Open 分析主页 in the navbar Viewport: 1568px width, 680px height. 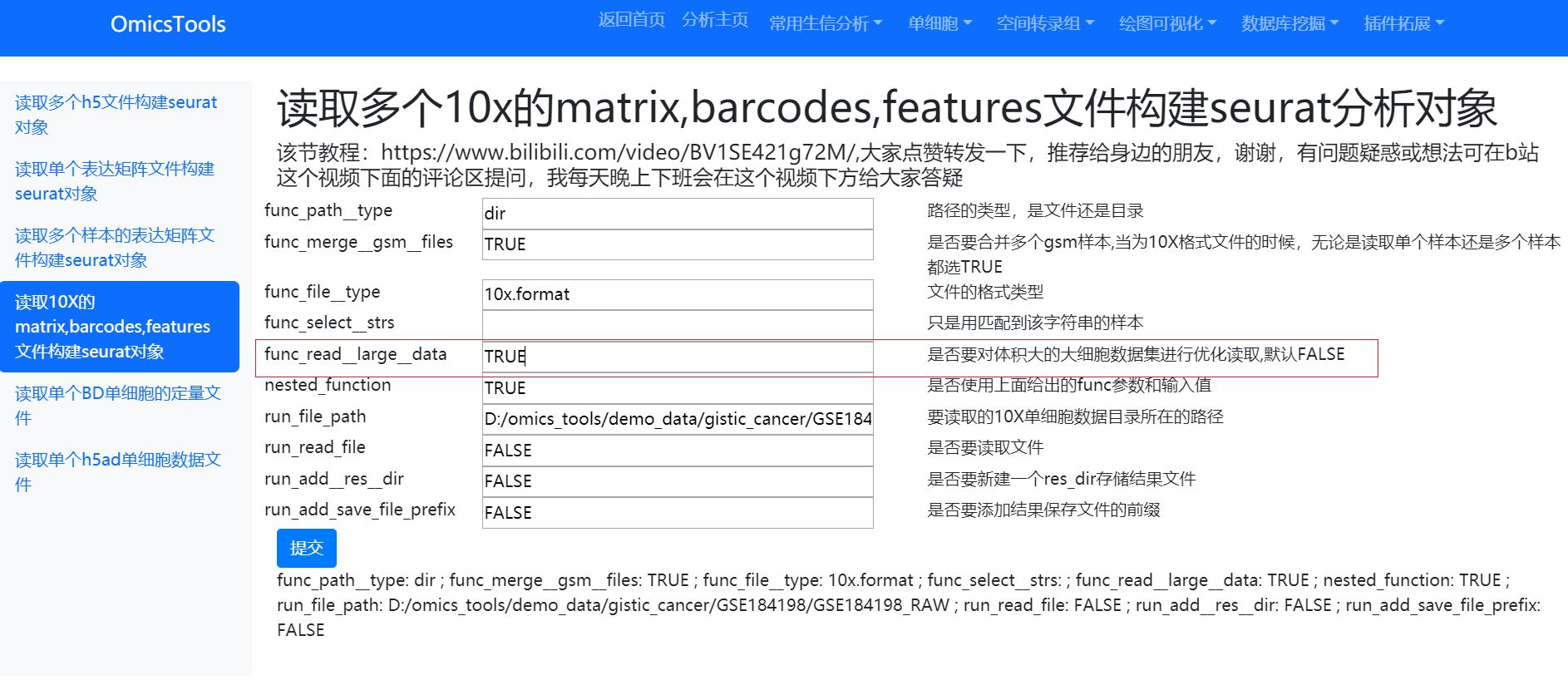coord(715,20)
